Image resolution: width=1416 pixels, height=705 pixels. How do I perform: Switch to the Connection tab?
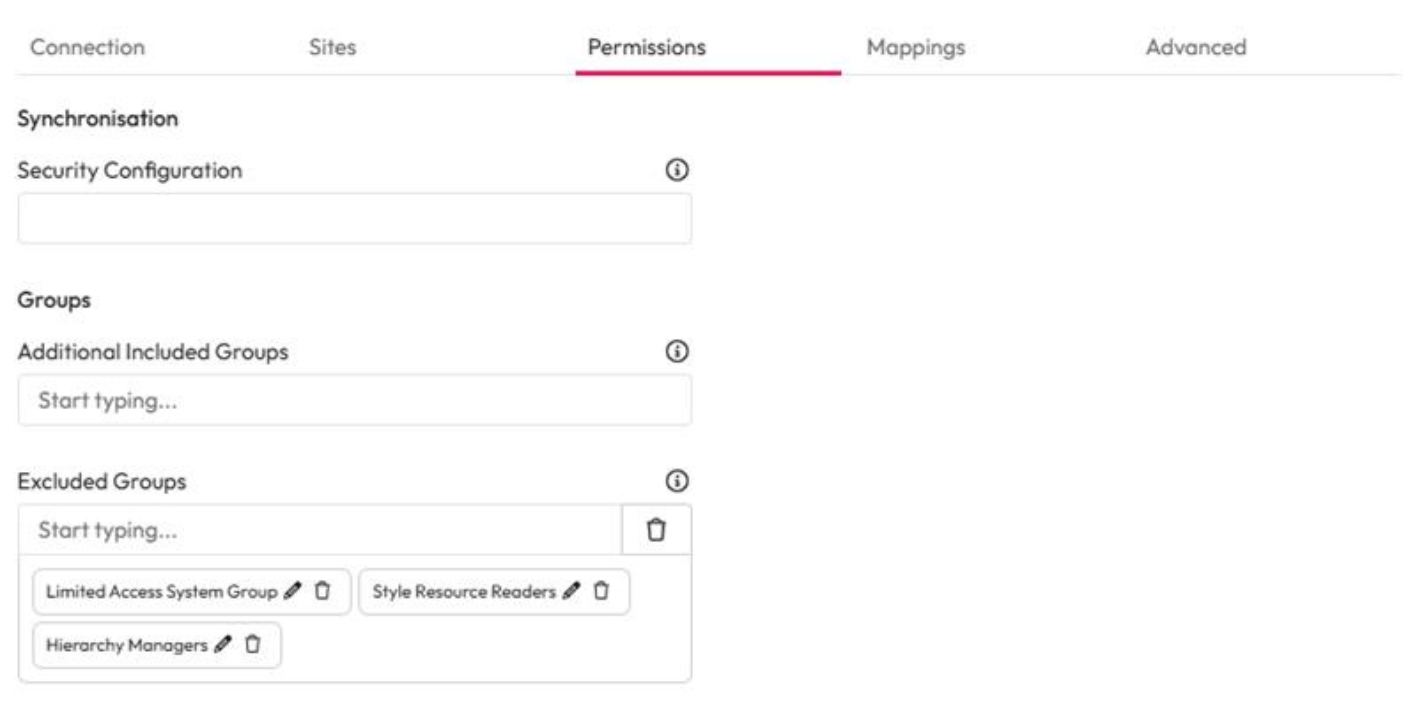coord(88,47)
